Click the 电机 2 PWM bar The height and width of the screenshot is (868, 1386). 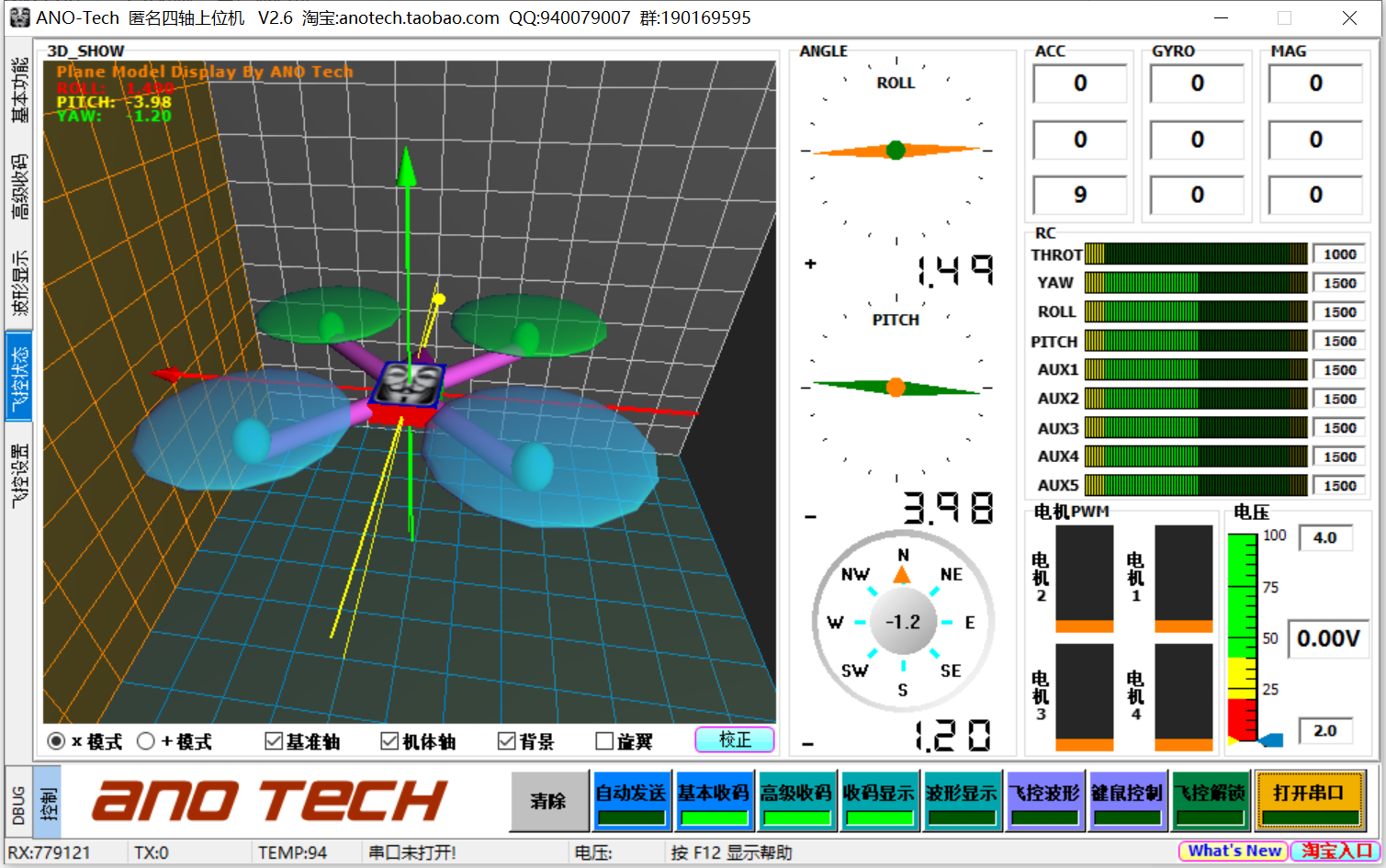click(x=1085, y=579)
